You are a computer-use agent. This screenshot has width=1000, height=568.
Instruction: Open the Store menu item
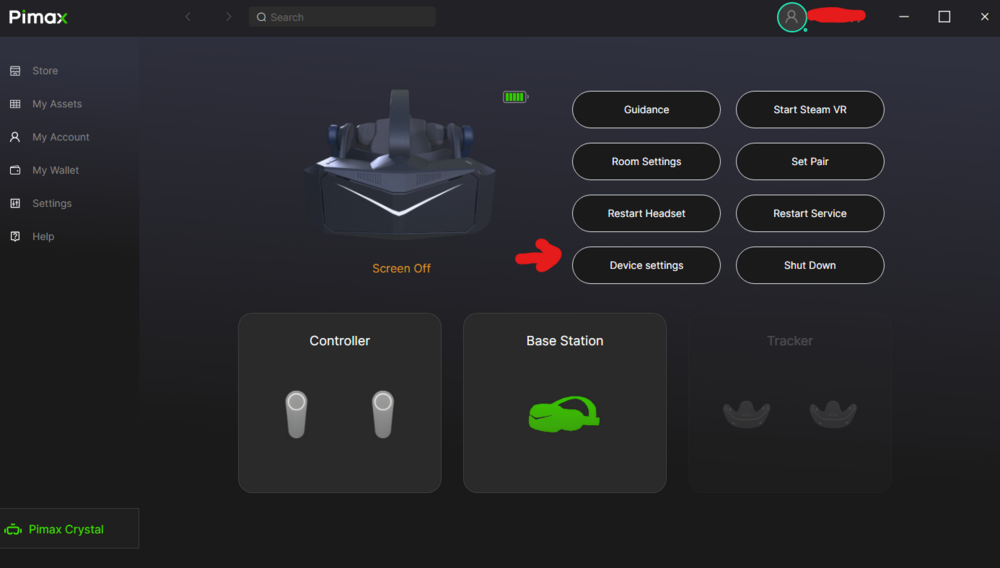(x=45, y=71)
